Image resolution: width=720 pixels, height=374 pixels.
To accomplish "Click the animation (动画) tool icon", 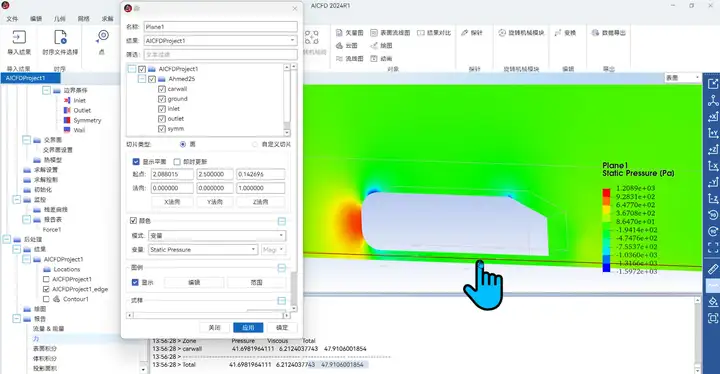I will point(374,58).
